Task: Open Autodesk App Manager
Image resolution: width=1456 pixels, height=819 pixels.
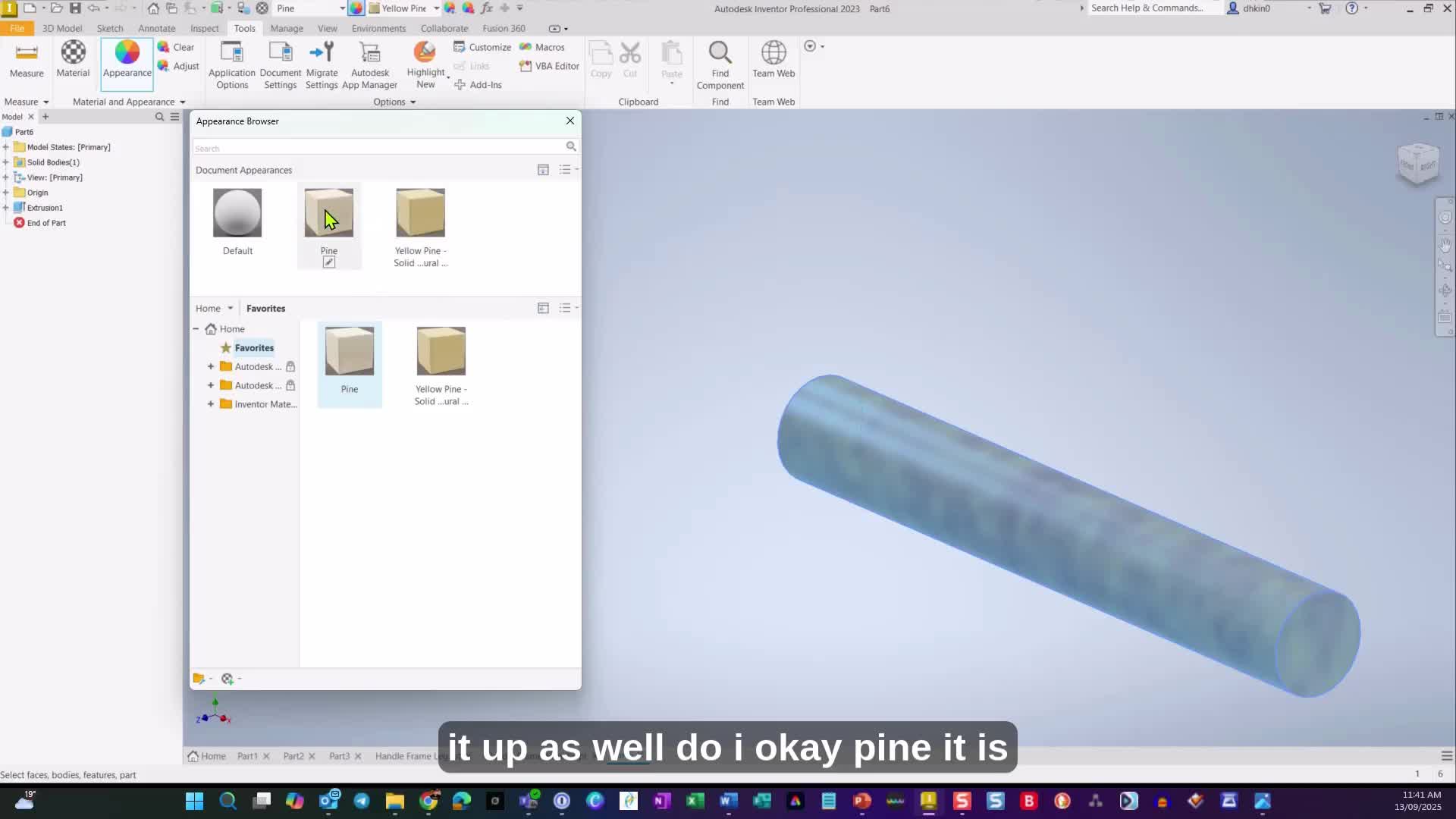Action: [370, 64]
